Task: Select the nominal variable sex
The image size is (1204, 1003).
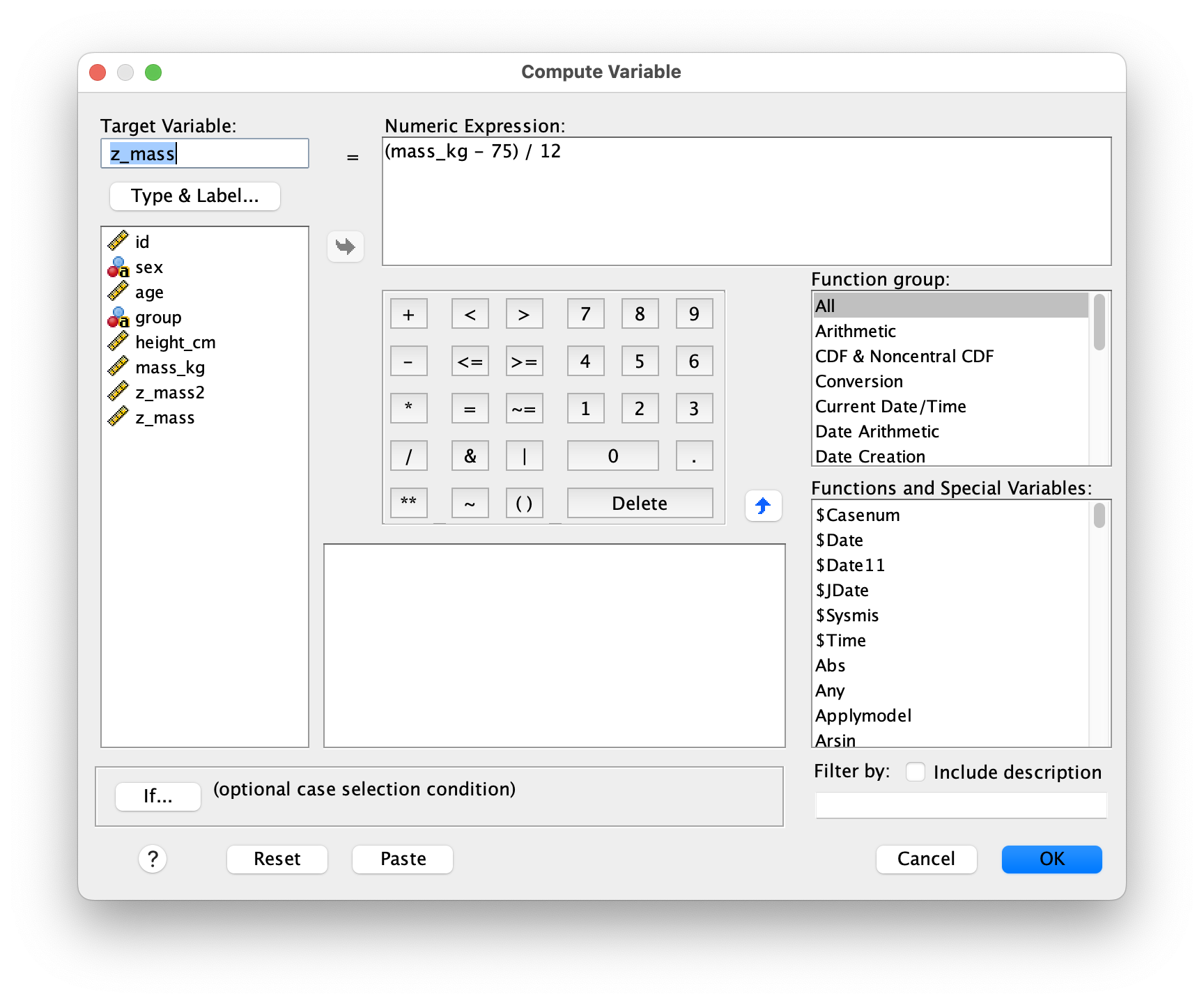Action: 148,267
